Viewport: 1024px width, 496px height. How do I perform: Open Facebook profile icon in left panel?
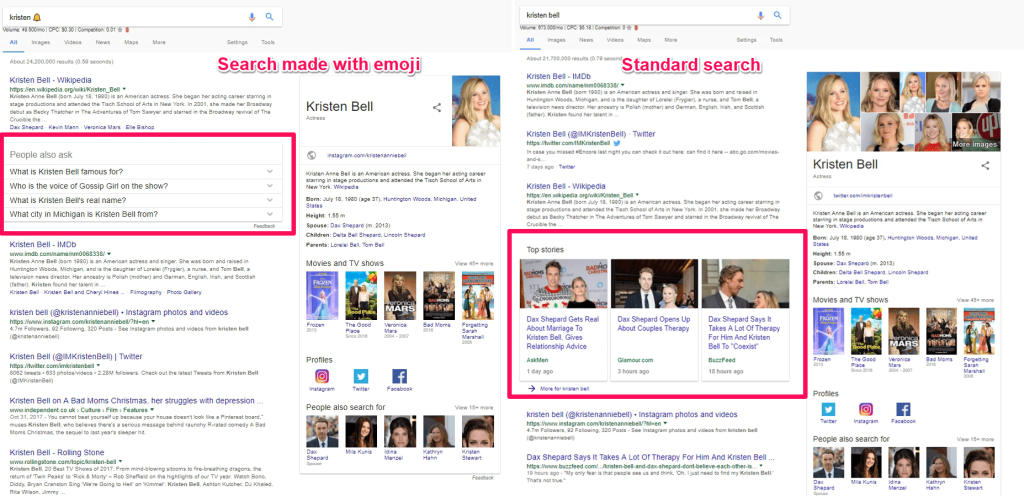point(399,376)
